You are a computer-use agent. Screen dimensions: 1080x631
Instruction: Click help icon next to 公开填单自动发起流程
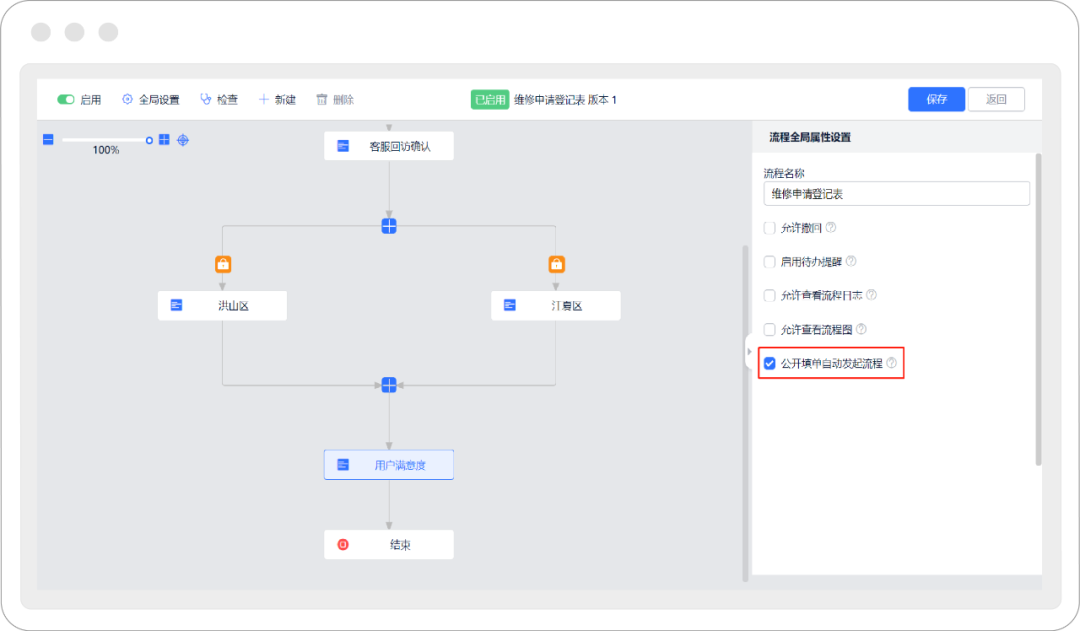pyautogui.click(x=891, y=363)
